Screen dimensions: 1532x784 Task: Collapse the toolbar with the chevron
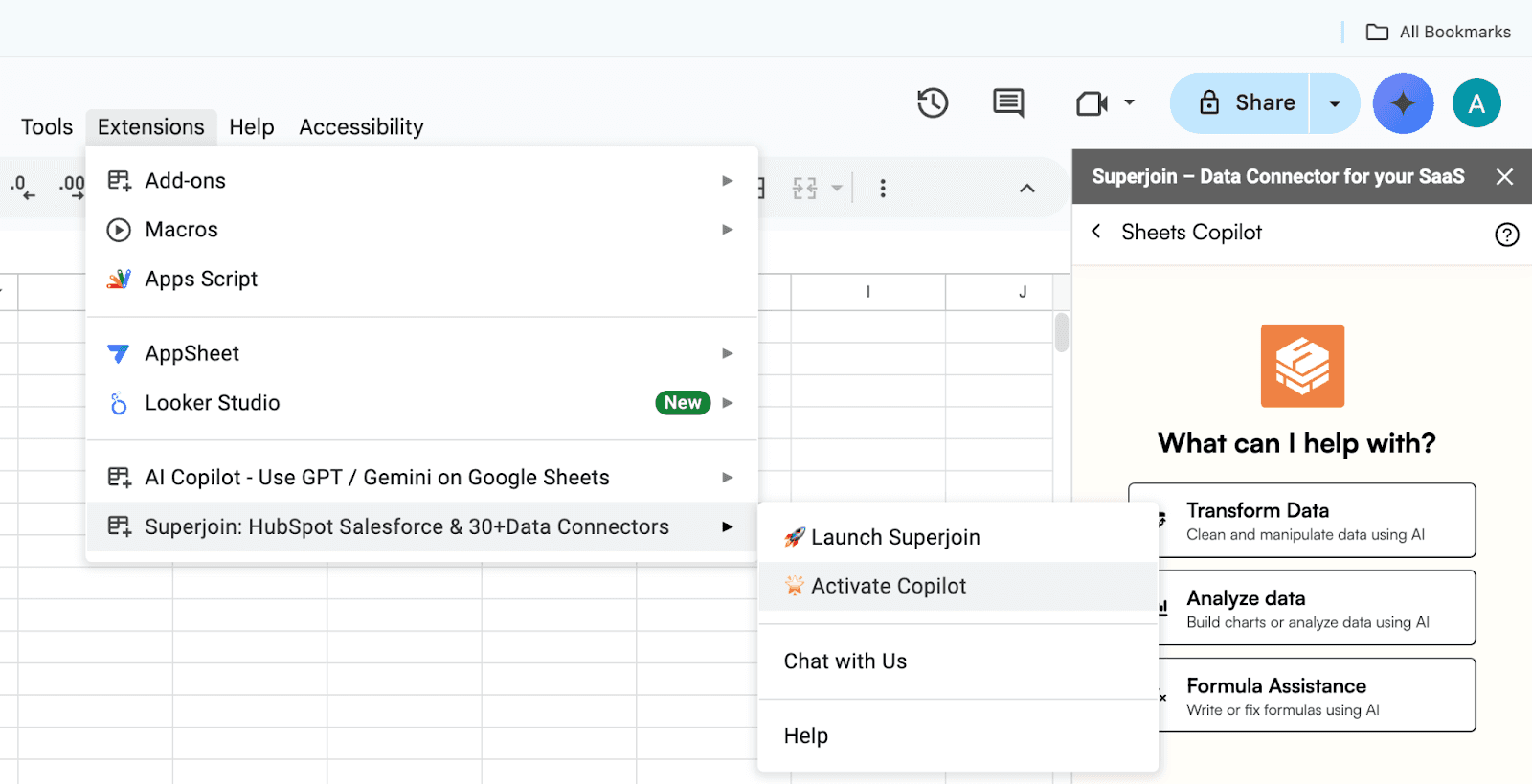1027,189
